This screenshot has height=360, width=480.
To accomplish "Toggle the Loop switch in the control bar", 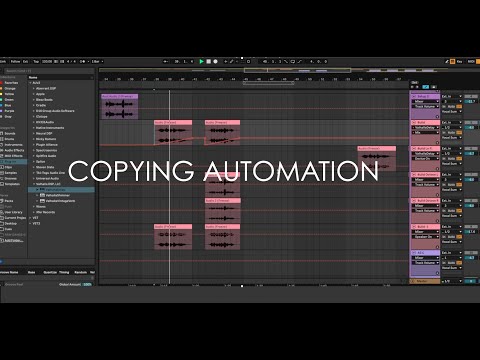I will [293, 61].
